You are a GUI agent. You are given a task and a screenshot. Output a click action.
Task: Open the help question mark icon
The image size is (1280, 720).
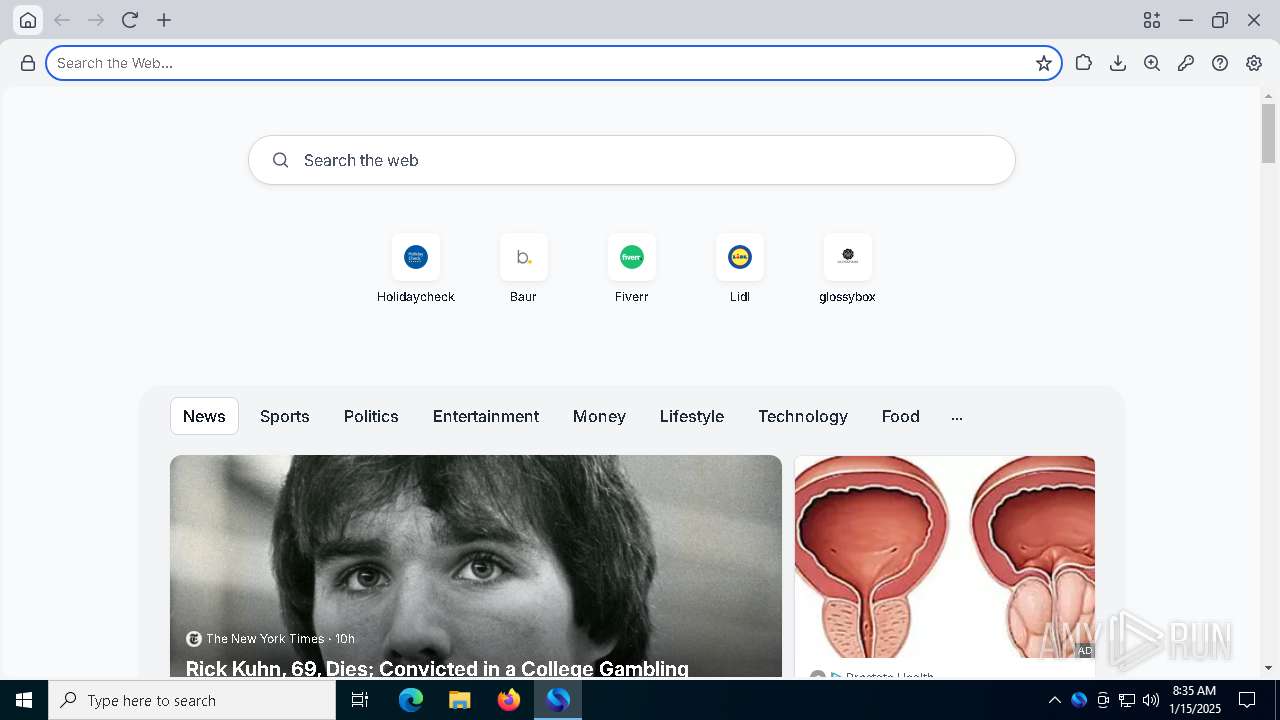click(1220, 63)
